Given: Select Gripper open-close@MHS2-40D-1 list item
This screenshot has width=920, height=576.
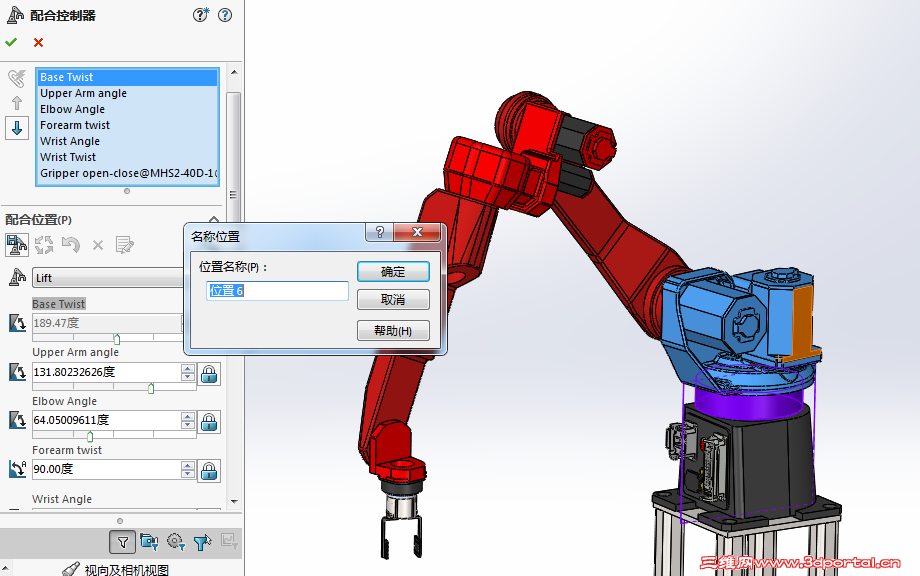Looking at the screenshot, I should 127,173.
